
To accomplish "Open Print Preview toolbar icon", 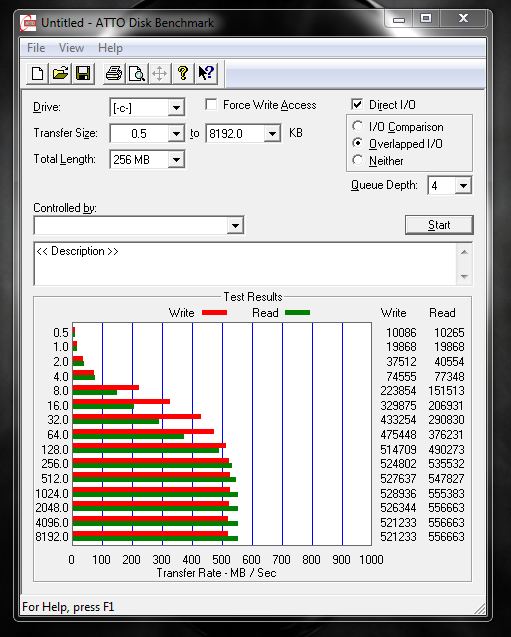I will 137,74.
